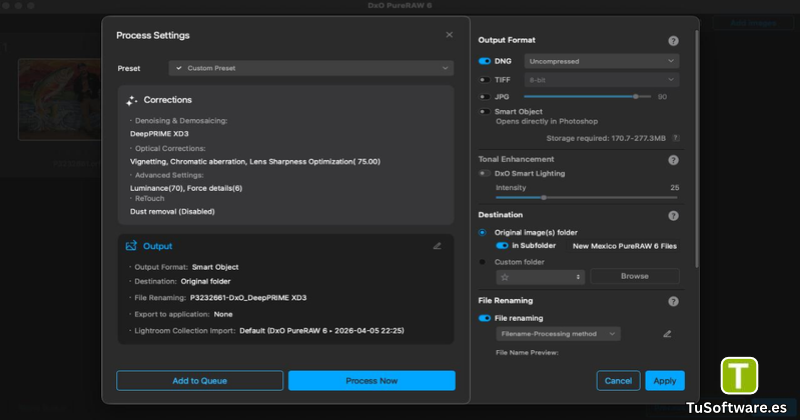The width and height of the screenshot is (800, 420).
Task: Open the Preset dropdown showing Custom Preset
Action: (x=311, y=68)
